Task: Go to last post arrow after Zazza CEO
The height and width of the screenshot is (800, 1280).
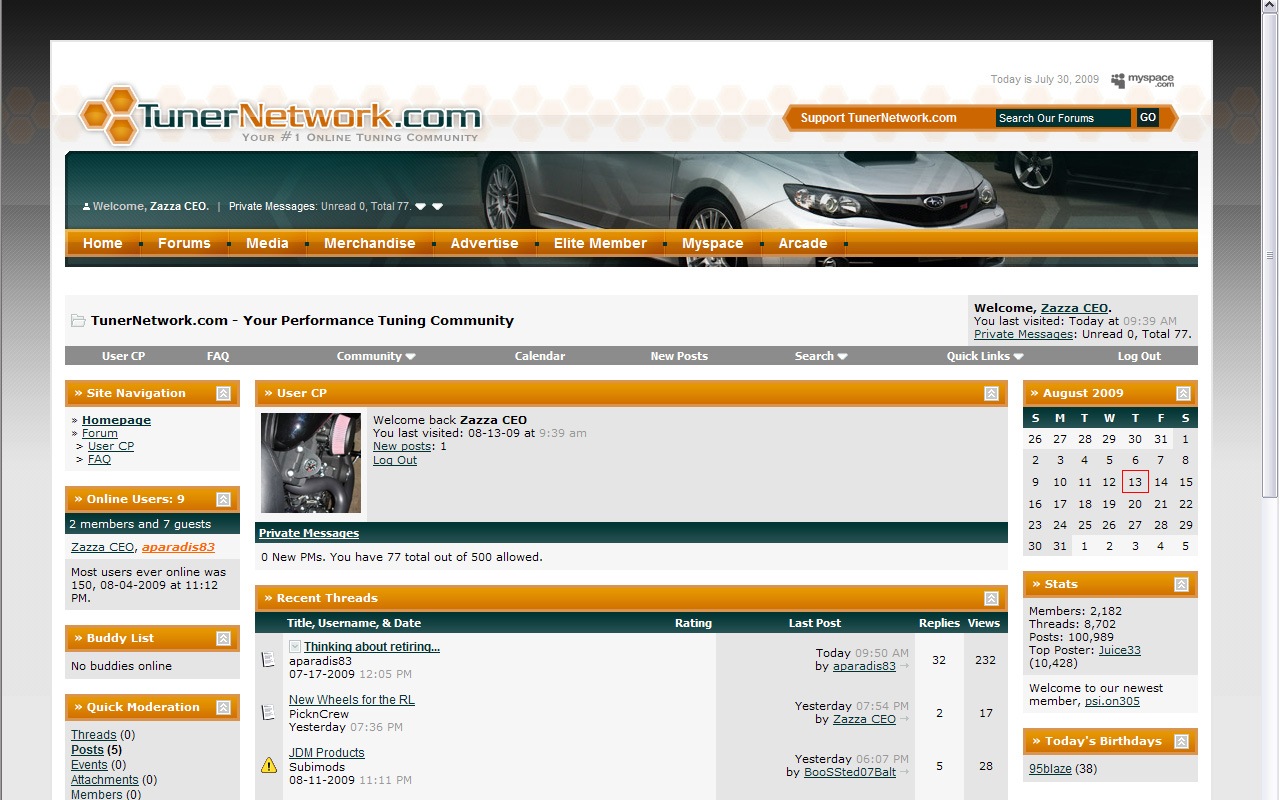Action: point(904,719)
